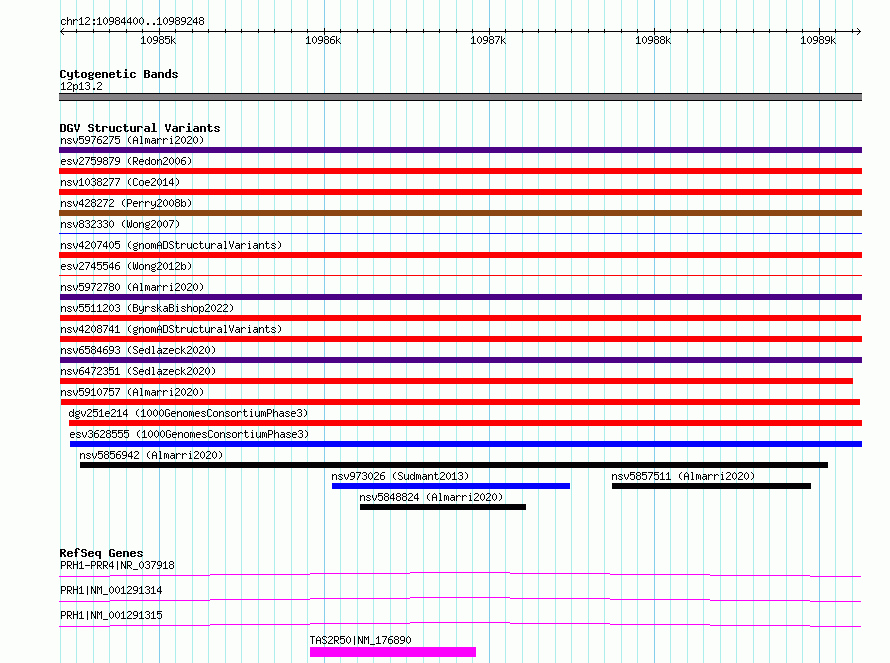Select the thin blue line under nsv832330

tap(460, 233)
